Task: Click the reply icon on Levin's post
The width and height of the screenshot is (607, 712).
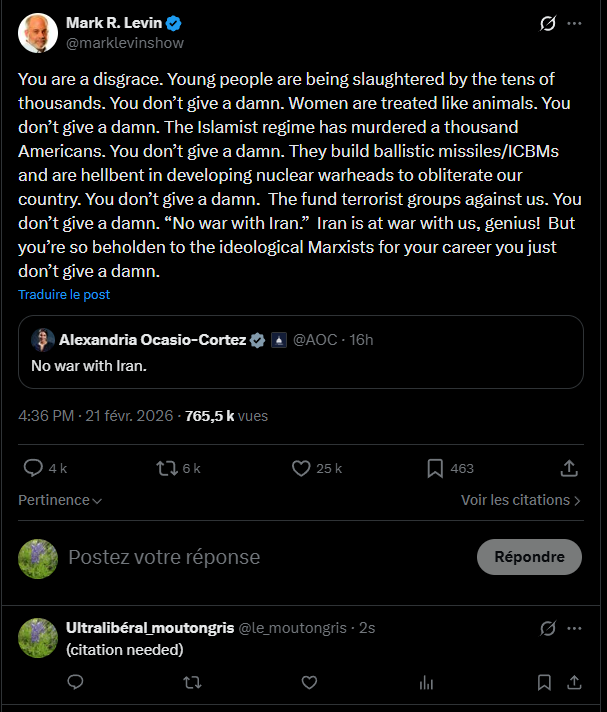Action: 33,468
